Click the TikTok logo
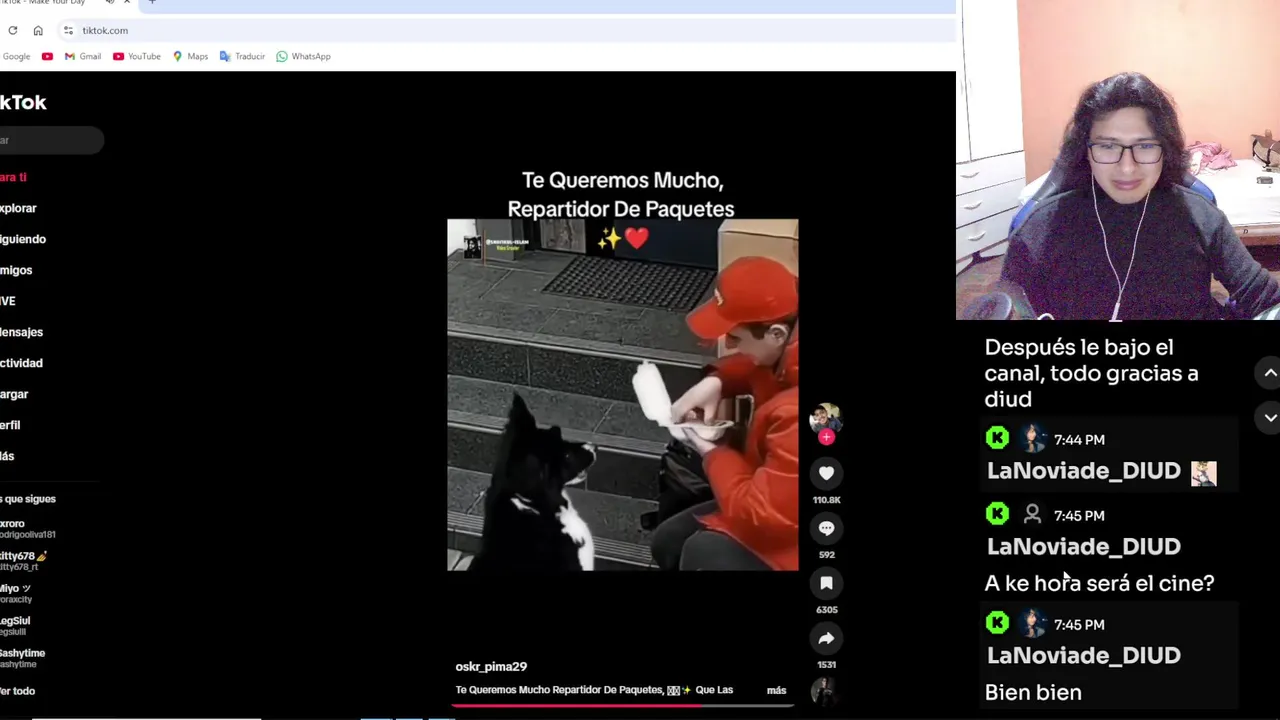The width and height of the screenshot is (1280, 720). pos(23,102)
